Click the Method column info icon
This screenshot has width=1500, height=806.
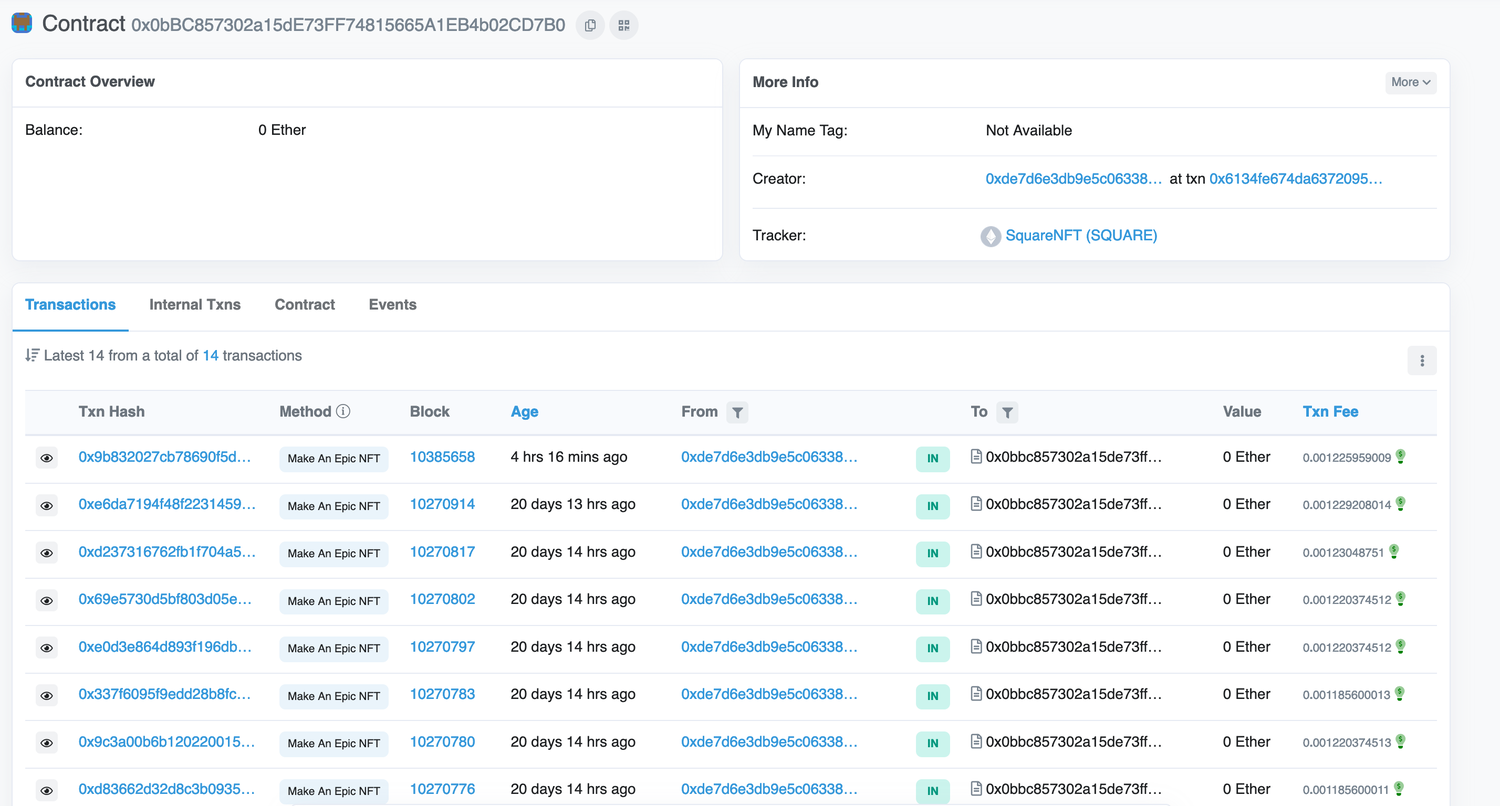[x=343, y=411]
